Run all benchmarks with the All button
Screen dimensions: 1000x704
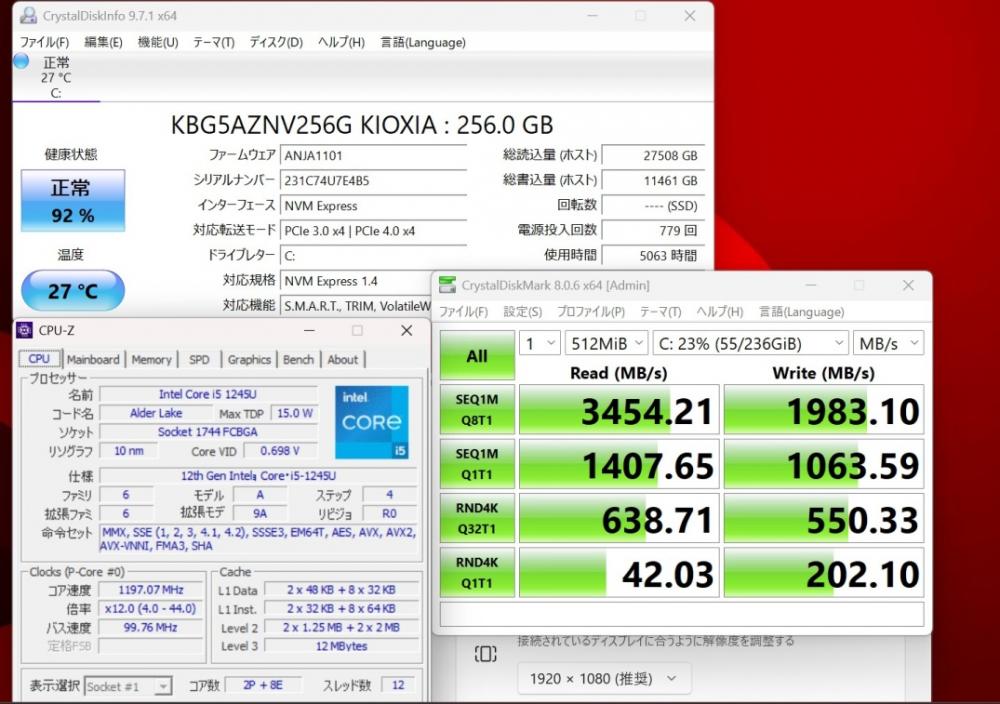pyautogui.click(x=477, y=356)
